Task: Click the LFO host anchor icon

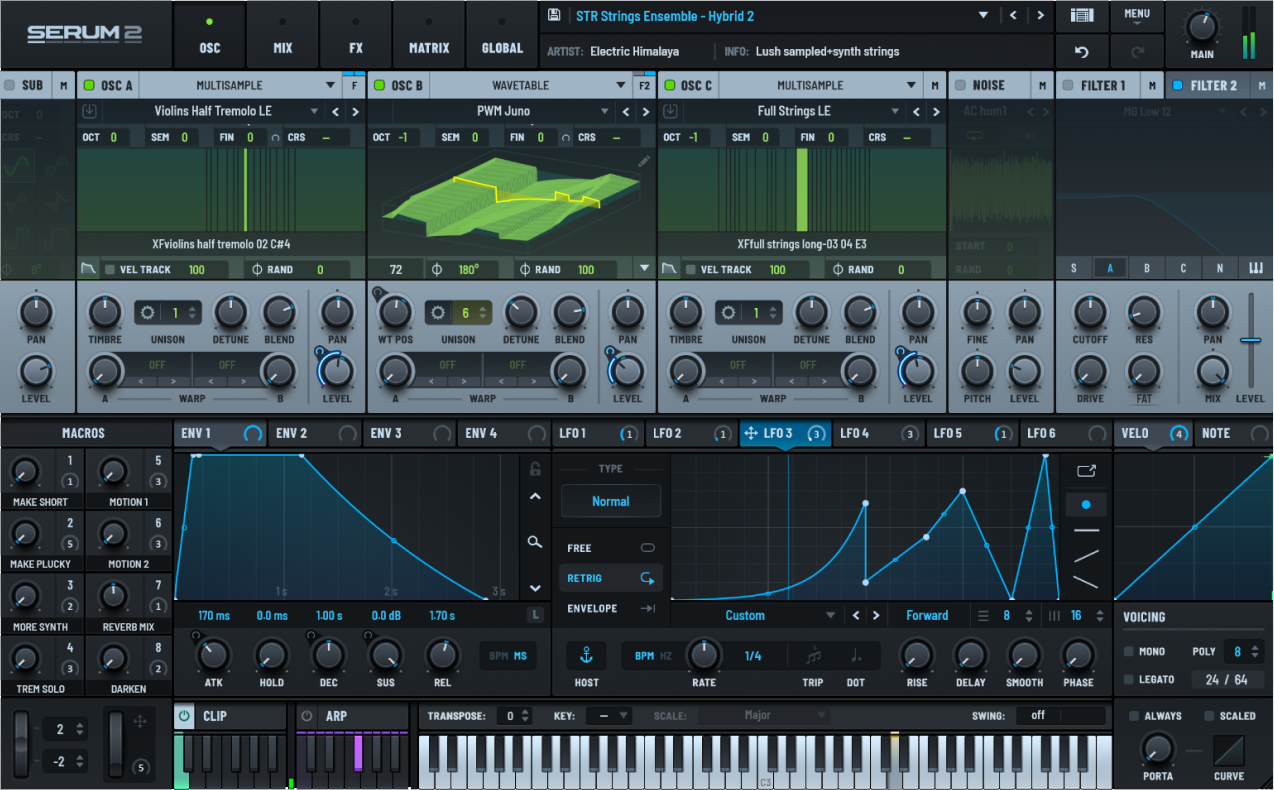Action: (x=587, y=656)
